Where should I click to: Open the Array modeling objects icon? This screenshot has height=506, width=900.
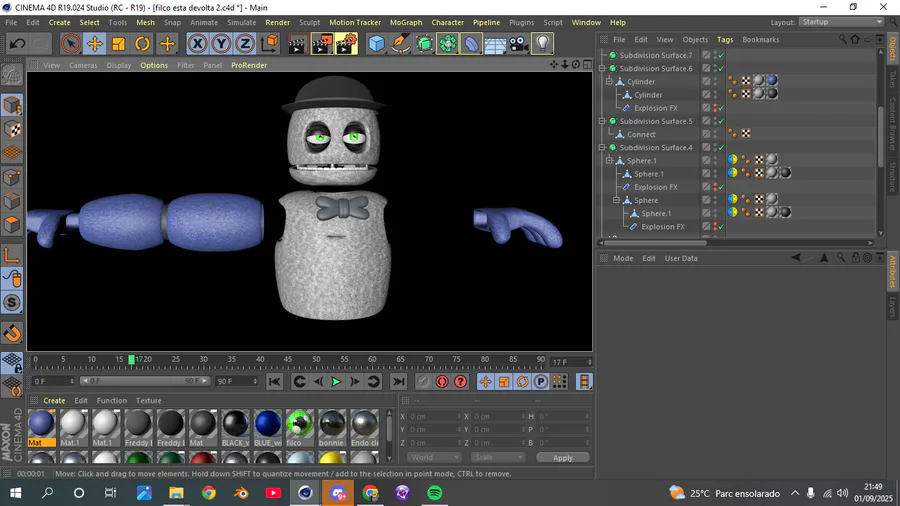tap(448, 44)
